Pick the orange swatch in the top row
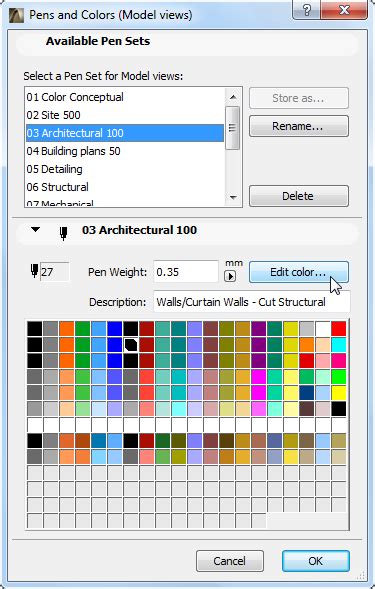Screen dimensions: 375x589 (67, 329)
